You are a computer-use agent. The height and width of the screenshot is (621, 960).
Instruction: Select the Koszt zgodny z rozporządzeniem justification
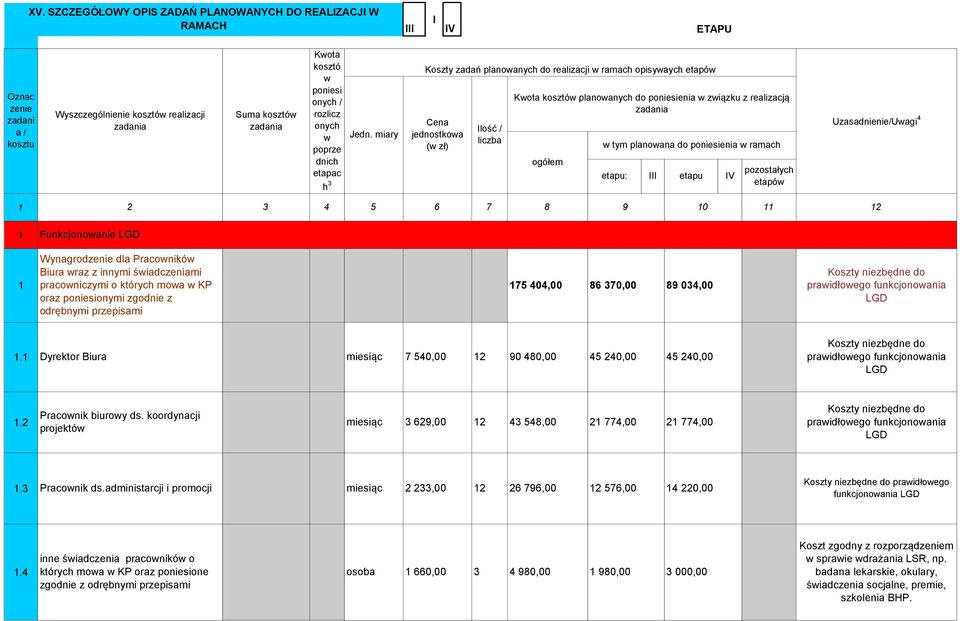(876, 571)
